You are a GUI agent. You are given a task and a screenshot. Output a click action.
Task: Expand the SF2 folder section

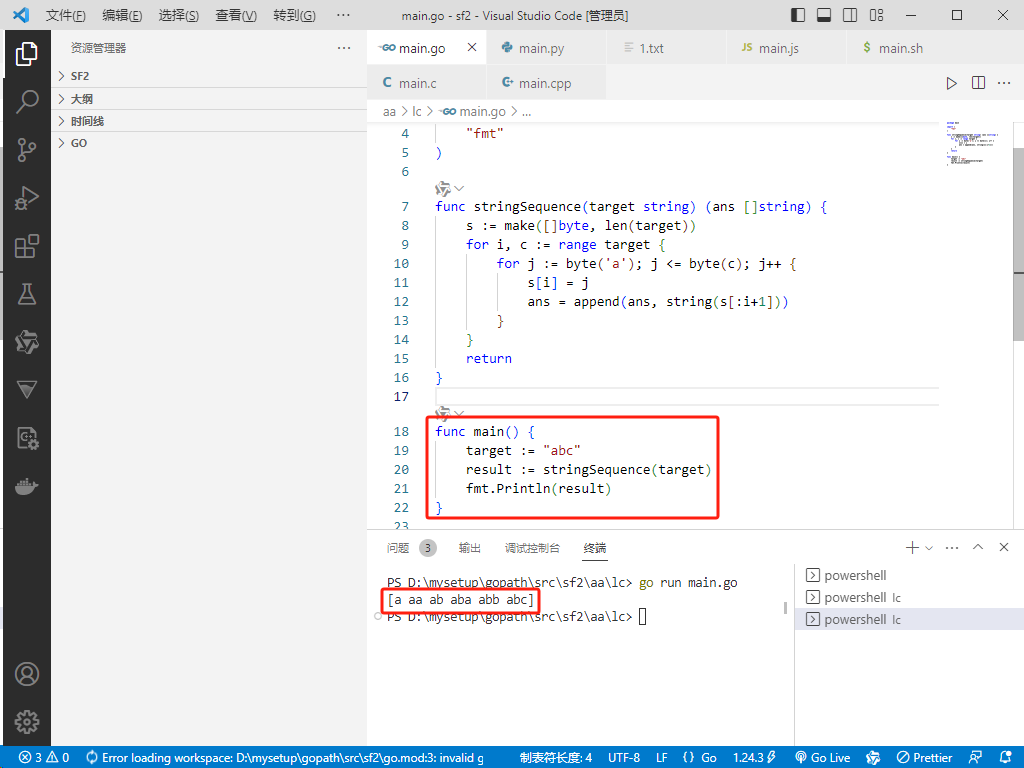coord(209,76)
